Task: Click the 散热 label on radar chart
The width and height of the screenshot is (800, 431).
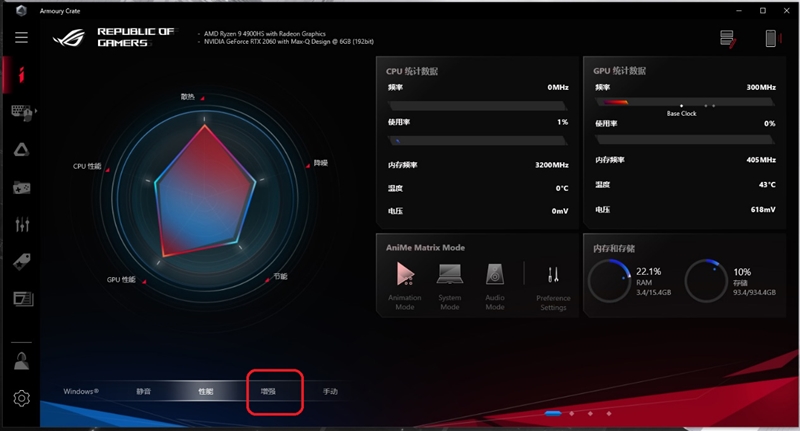Action: tap(188, 96)
